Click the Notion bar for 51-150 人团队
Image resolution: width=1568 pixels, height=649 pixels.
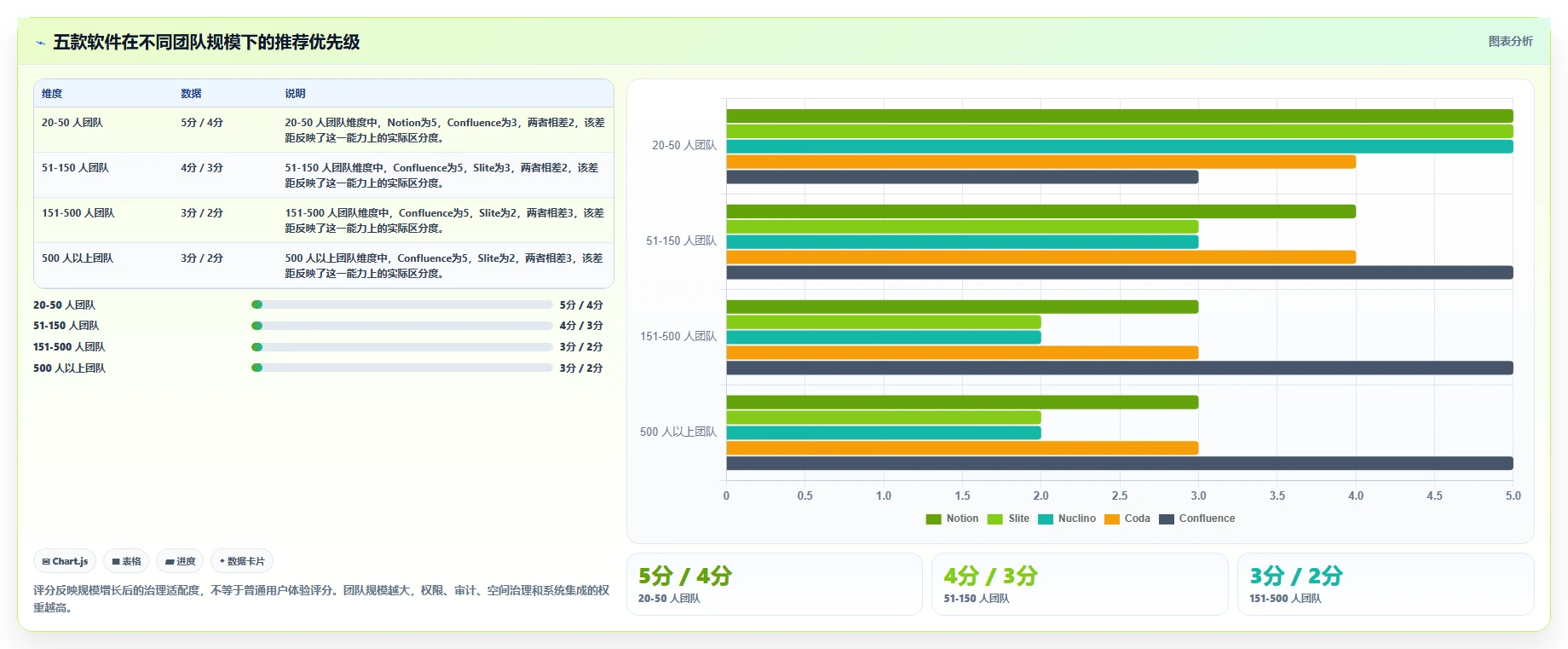(x=1041, y=212)
